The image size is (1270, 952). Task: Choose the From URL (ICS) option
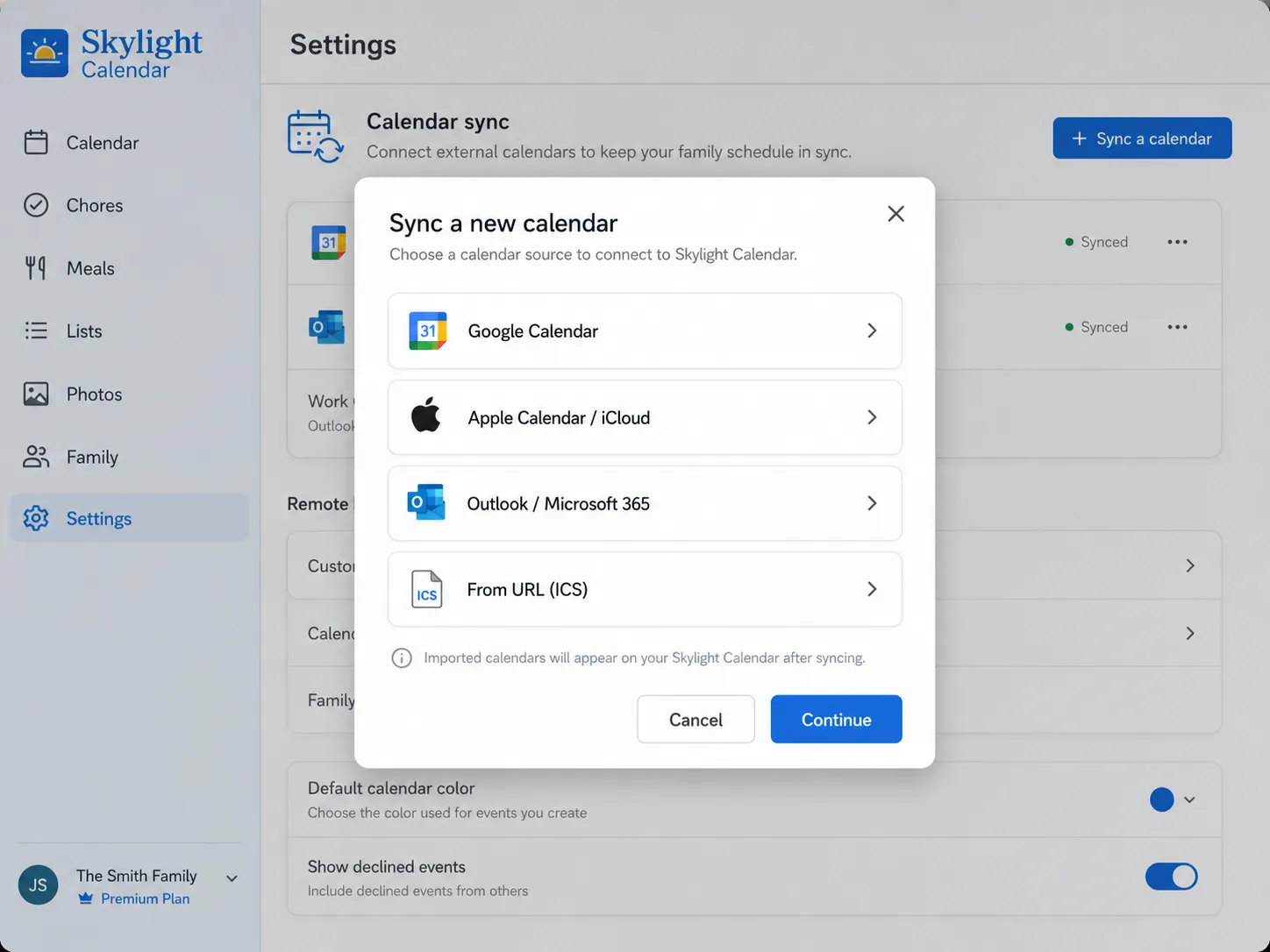(645, 589)
